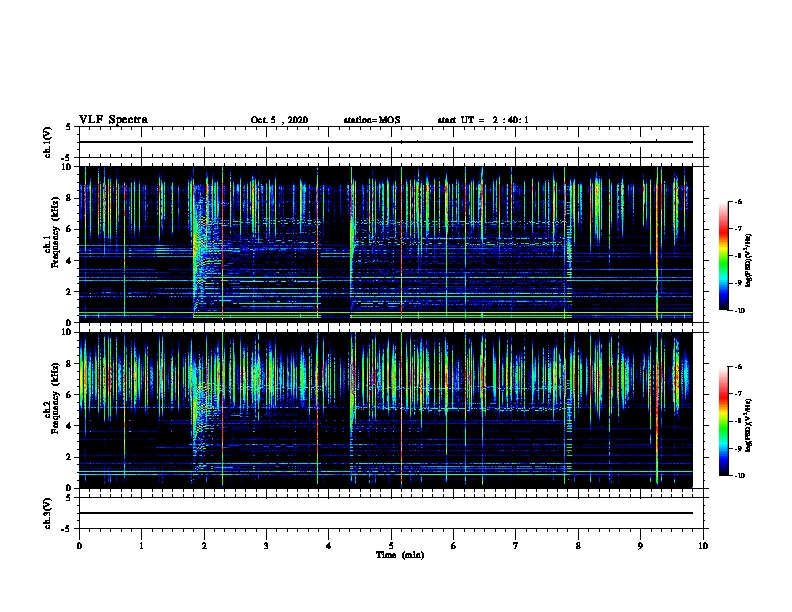Viewport: 792px width, 612px height.
Task: Click the color scale bar beside ch.2 spectrogram
Action: click(x=724, y=421)
